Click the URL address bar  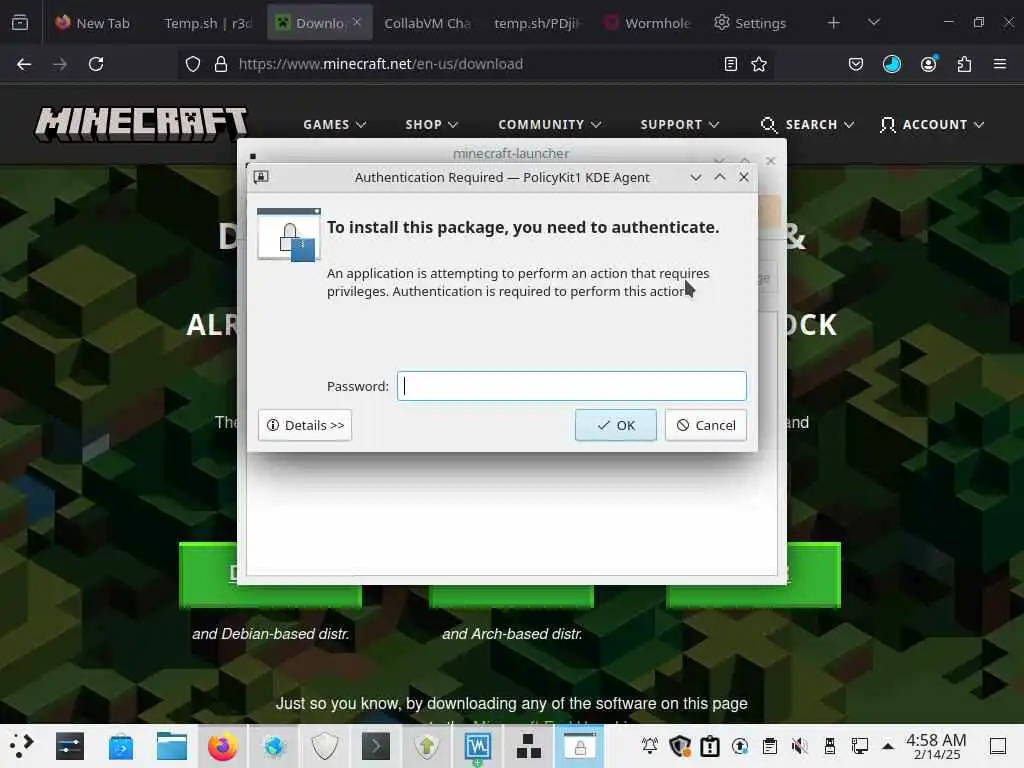pos(477,64)
